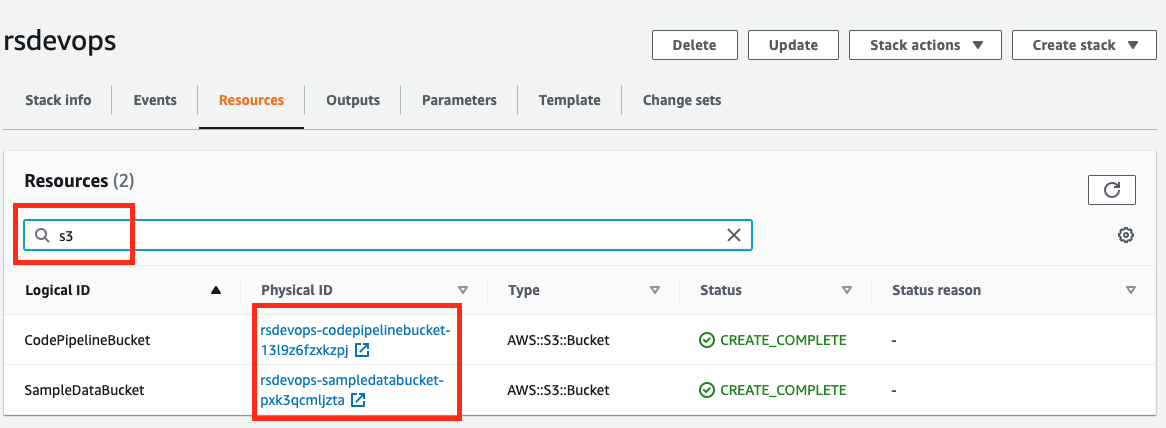Click the refresh resources icon button
The width and height of the screenshot is (1166, 428).
(x=1111, y=190)
